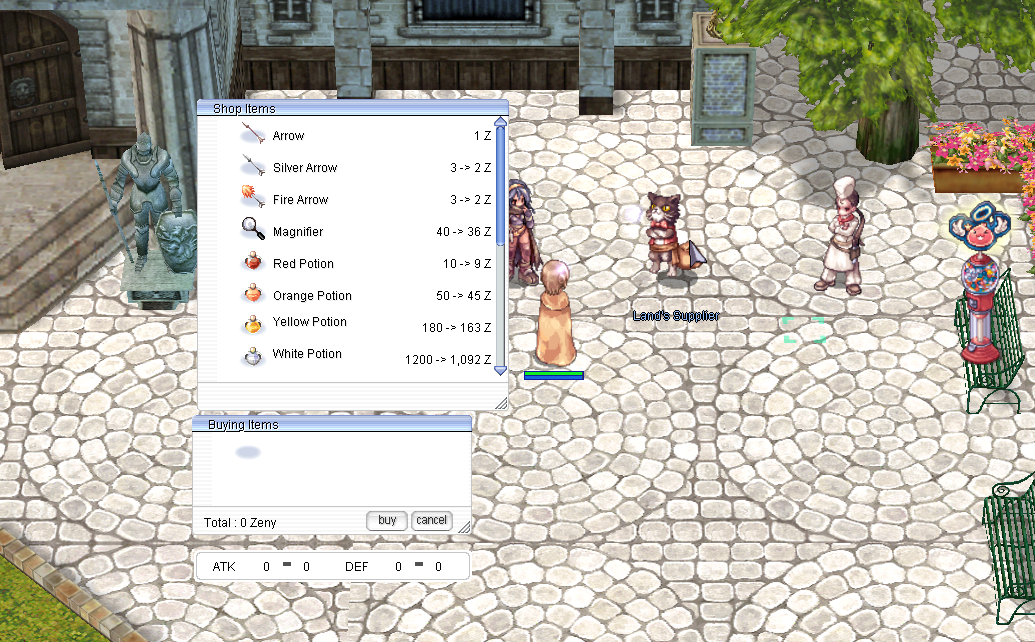The width and height of the screenshot is (1035, 642).
Task: Click the "Magnifier" item name
Action: tap(298, 232)
